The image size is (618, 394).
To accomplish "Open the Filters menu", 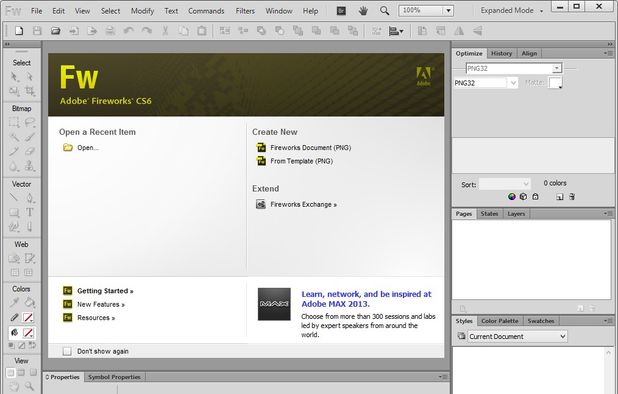I will (x=245, y=11).
